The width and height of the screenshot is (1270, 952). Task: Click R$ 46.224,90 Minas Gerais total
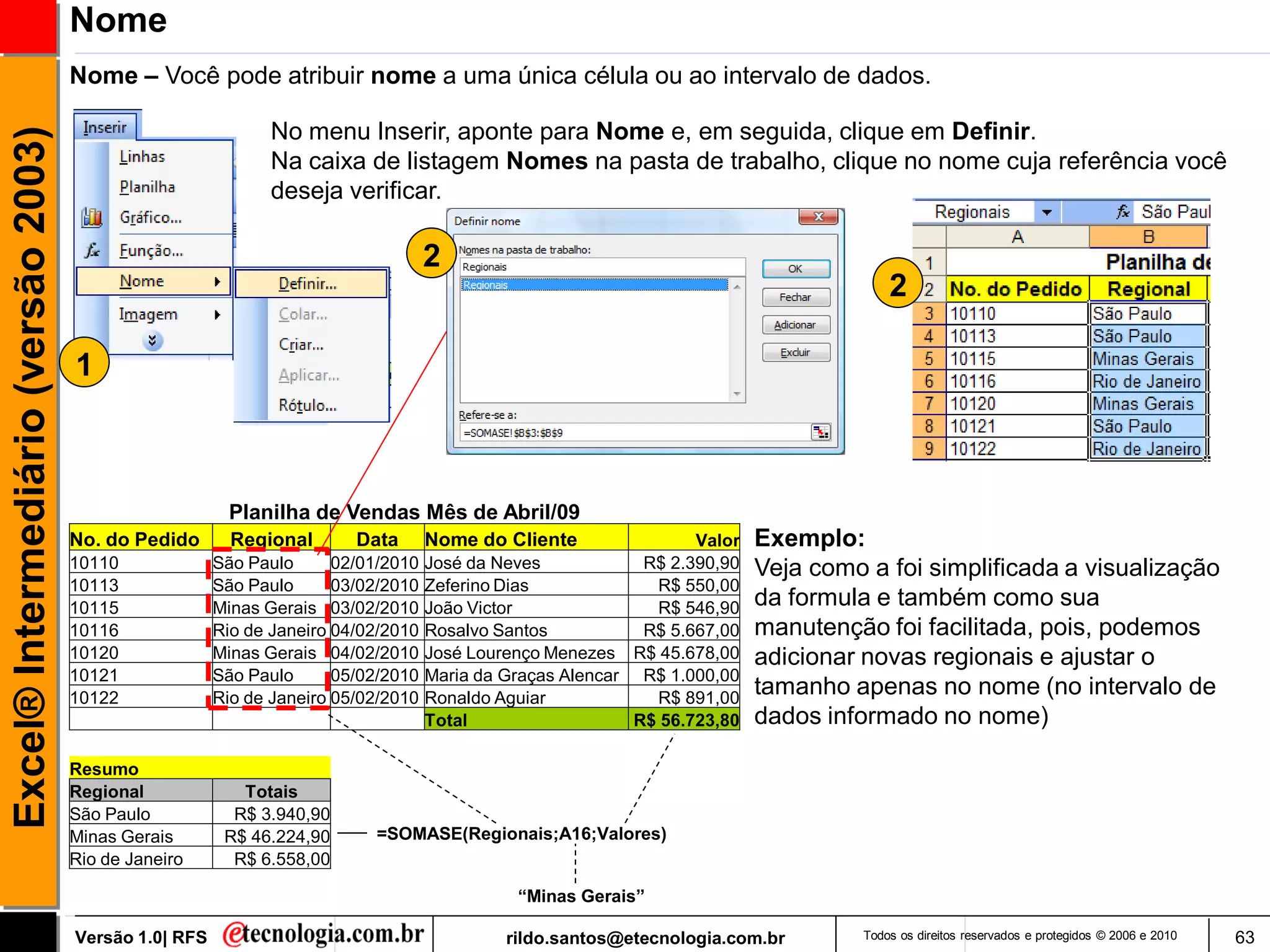(271, 836)
